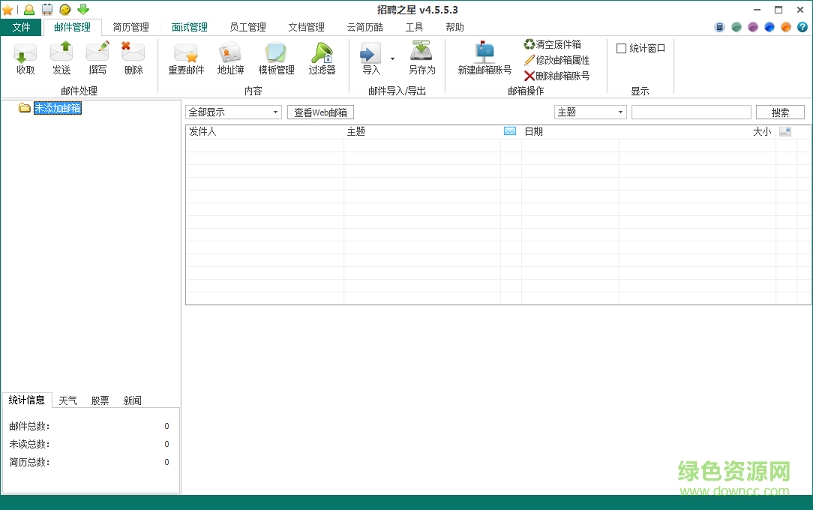Click 删除邮箱账号 delete mailbox account
The width and height of the screenshot is (813, 510).
click(x=557, y=76)
